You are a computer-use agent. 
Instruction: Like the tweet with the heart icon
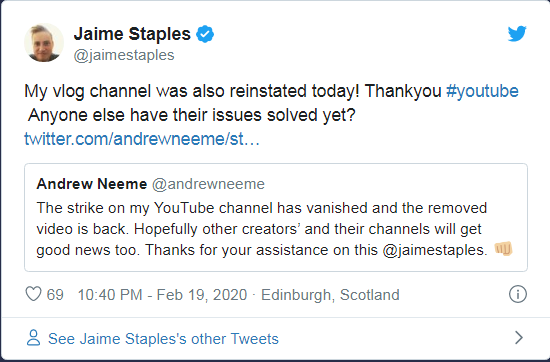click(x=34, y=294)
